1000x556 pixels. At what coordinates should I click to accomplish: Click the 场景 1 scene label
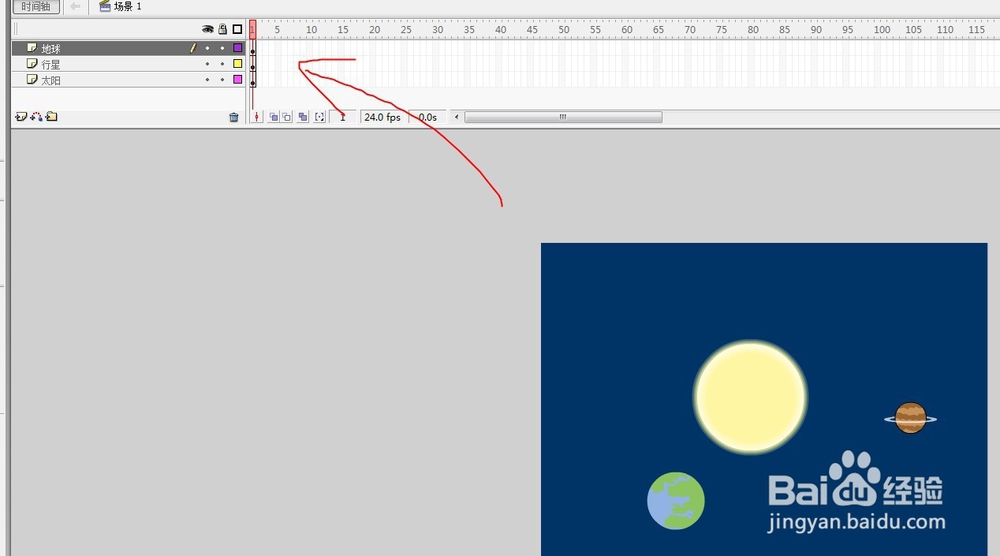coord(128,6)
